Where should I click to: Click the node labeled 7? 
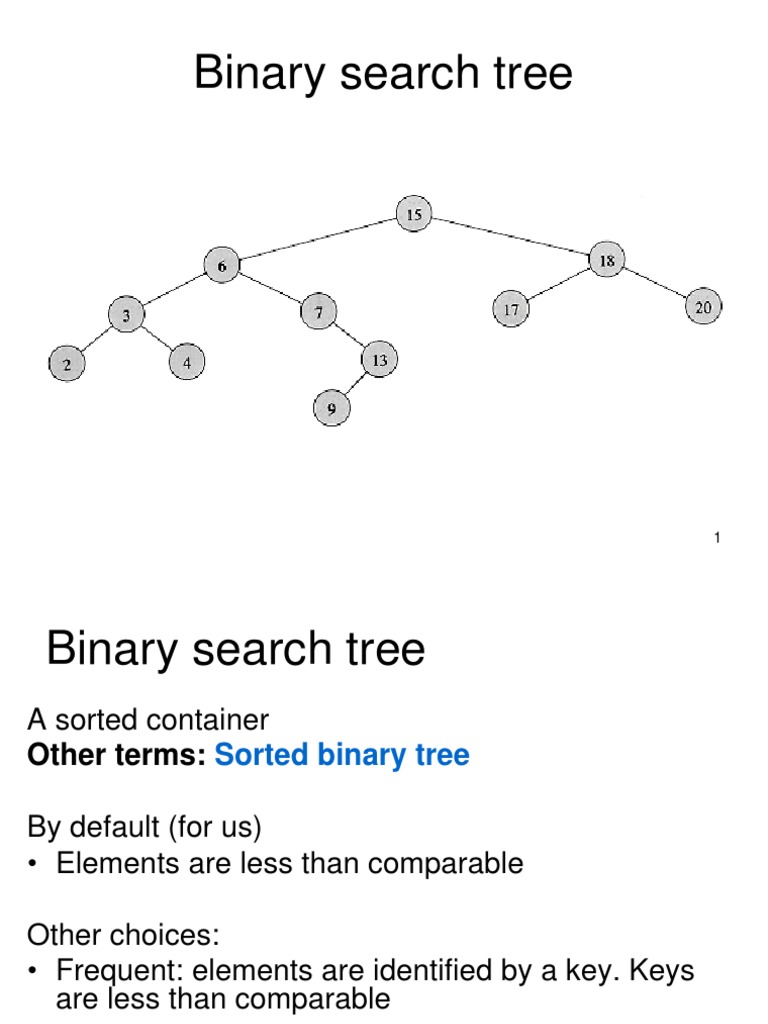[318, 312]
